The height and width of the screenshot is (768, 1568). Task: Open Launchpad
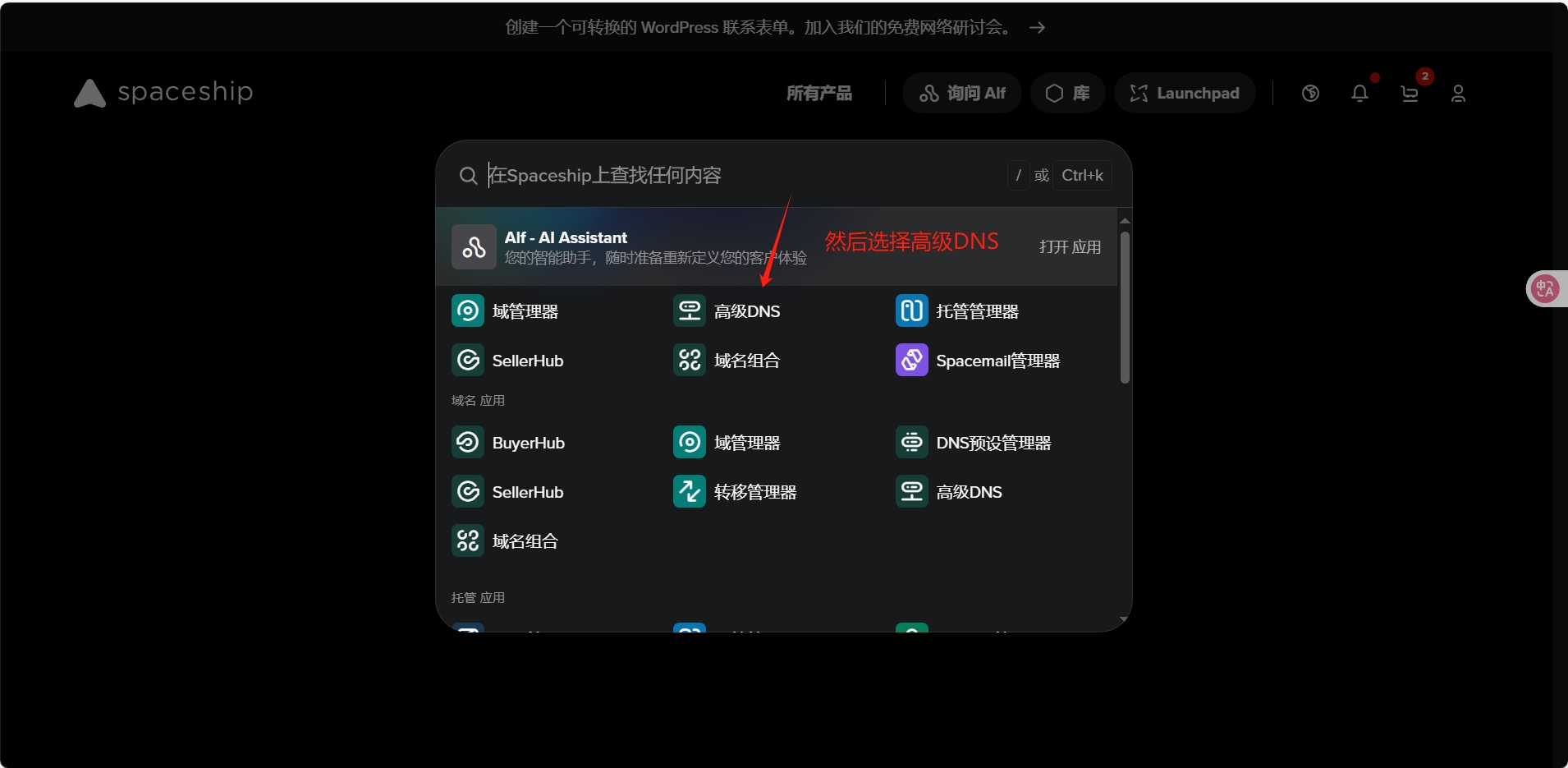click(x=1184, y=94)
